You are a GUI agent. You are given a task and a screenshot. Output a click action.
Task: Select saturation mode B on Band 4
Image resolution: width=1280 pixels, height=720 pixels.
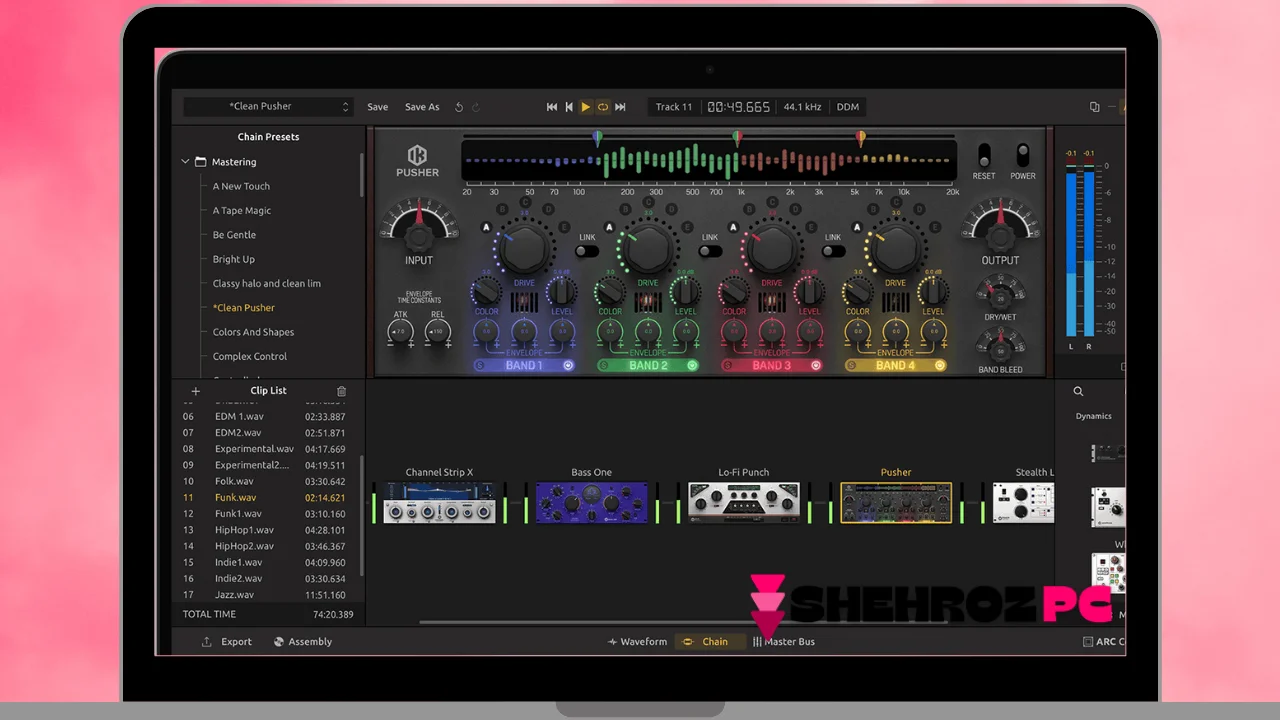(x=874, y=210)
